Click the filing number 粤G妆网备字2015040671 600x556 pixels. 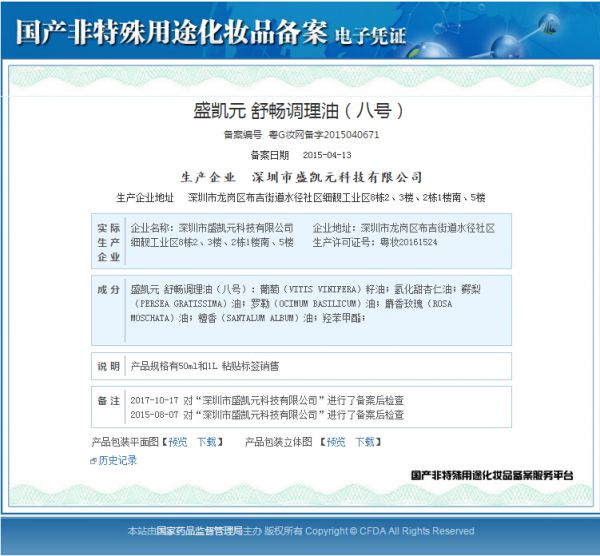324,135
